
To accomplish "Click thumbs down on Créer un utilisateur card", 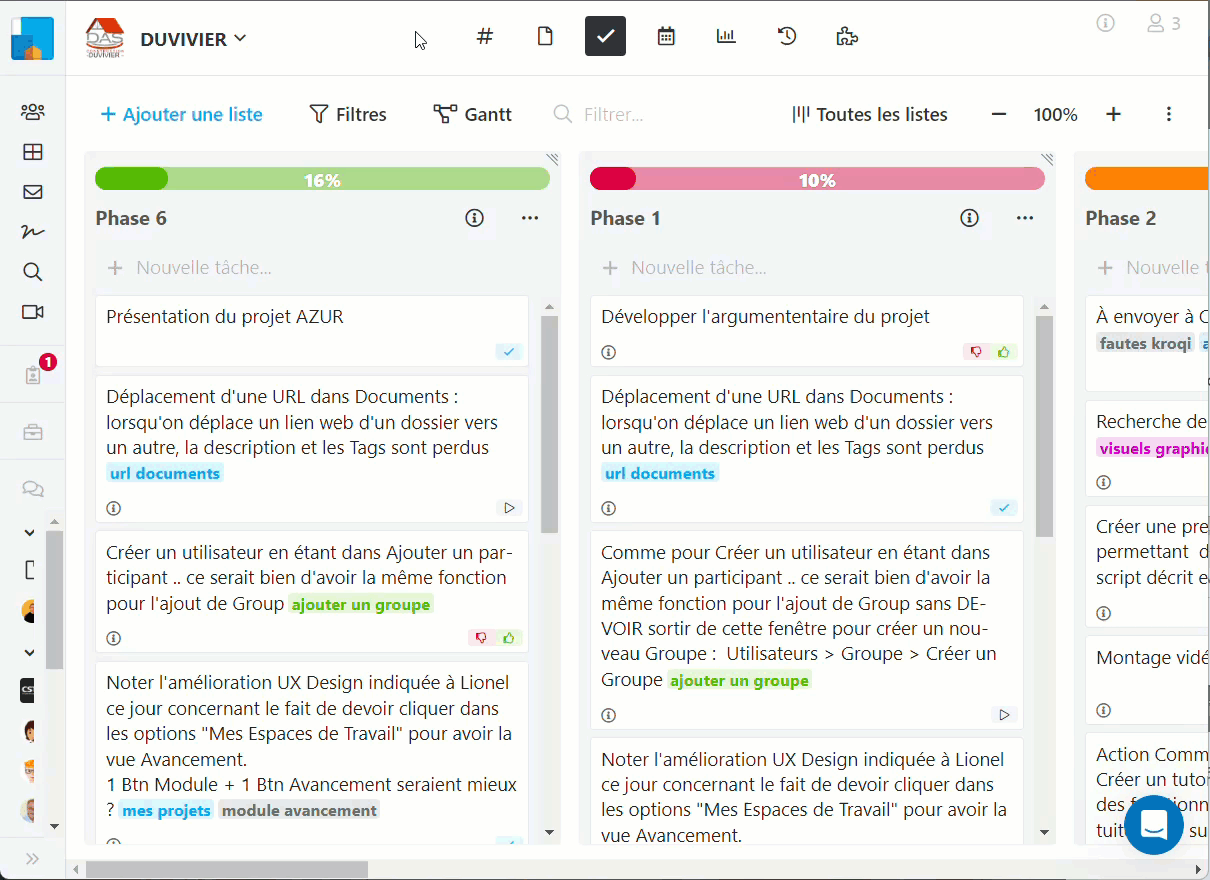I will point(481,638).
